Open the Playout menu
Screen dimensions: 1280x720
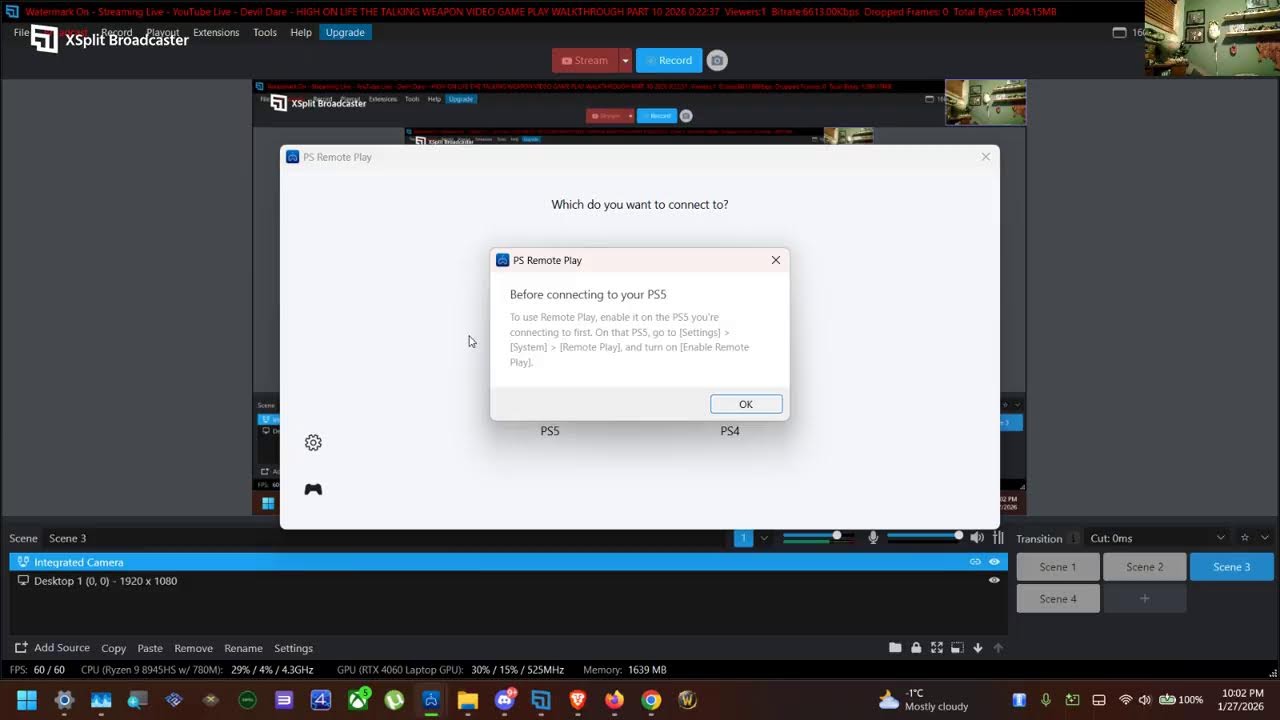[163, 32]
